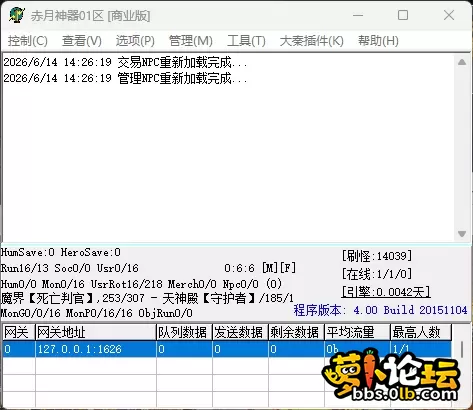Click the MonG0/0/16 MonP0/16/16 ObjRun0/0 line
Image resolution: width=473 pixels, height=410 pixels.
click(x=97, y=313)
